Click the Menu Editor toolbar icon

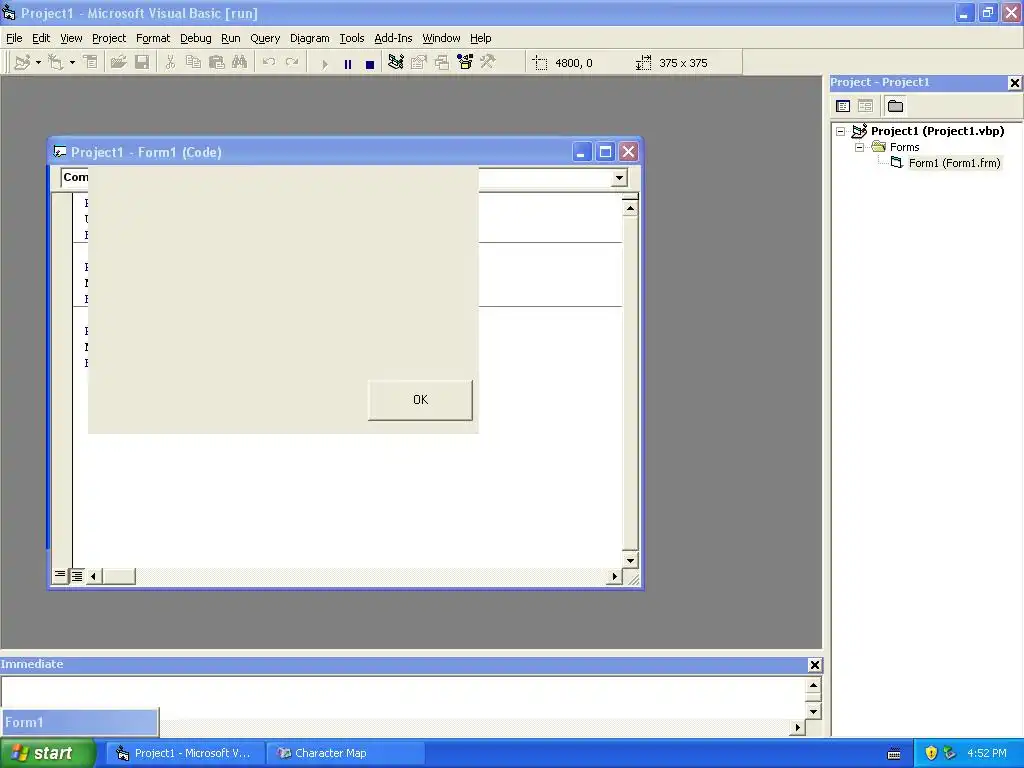[x=90, y=63]
